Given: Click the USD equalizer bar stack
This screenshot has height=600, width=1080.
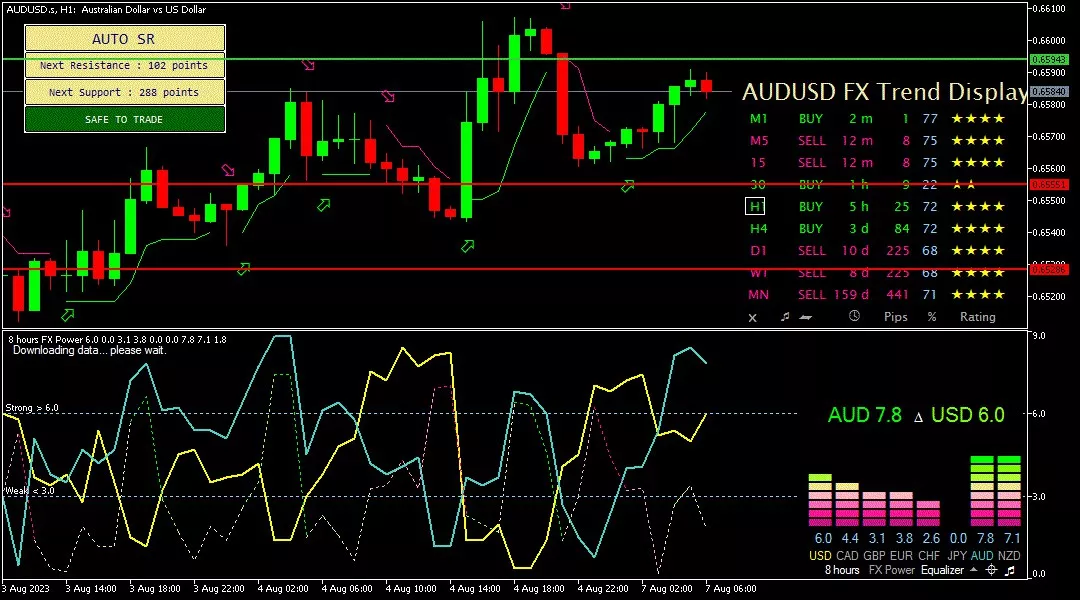Looking at the screenshot, I should point(820,500).
